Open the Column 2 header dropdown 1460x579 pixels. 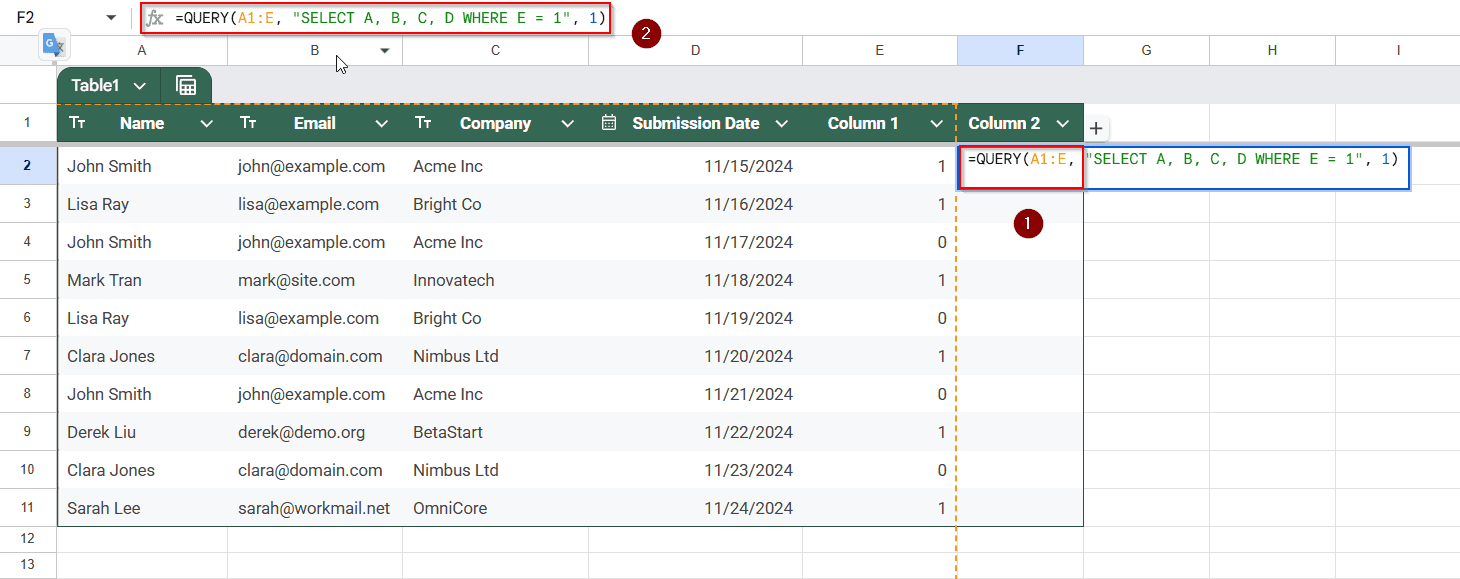(1063, 124)
